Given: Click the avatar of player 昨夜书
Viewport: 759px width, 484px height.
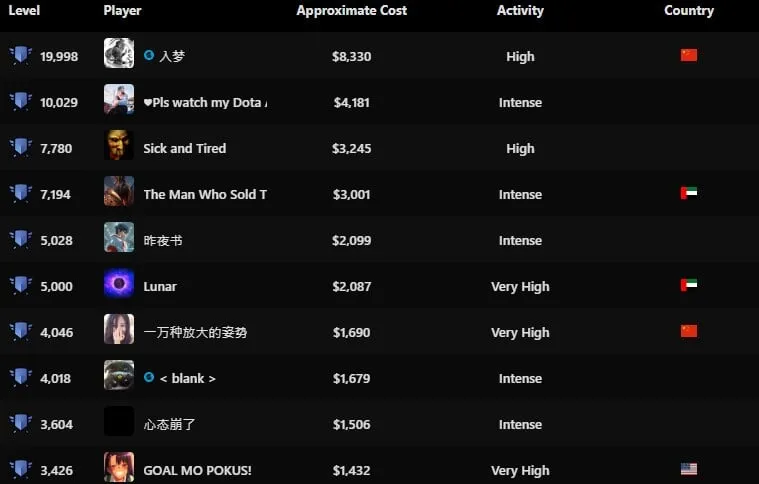Looking at the screenshot, I should point(119,237).
